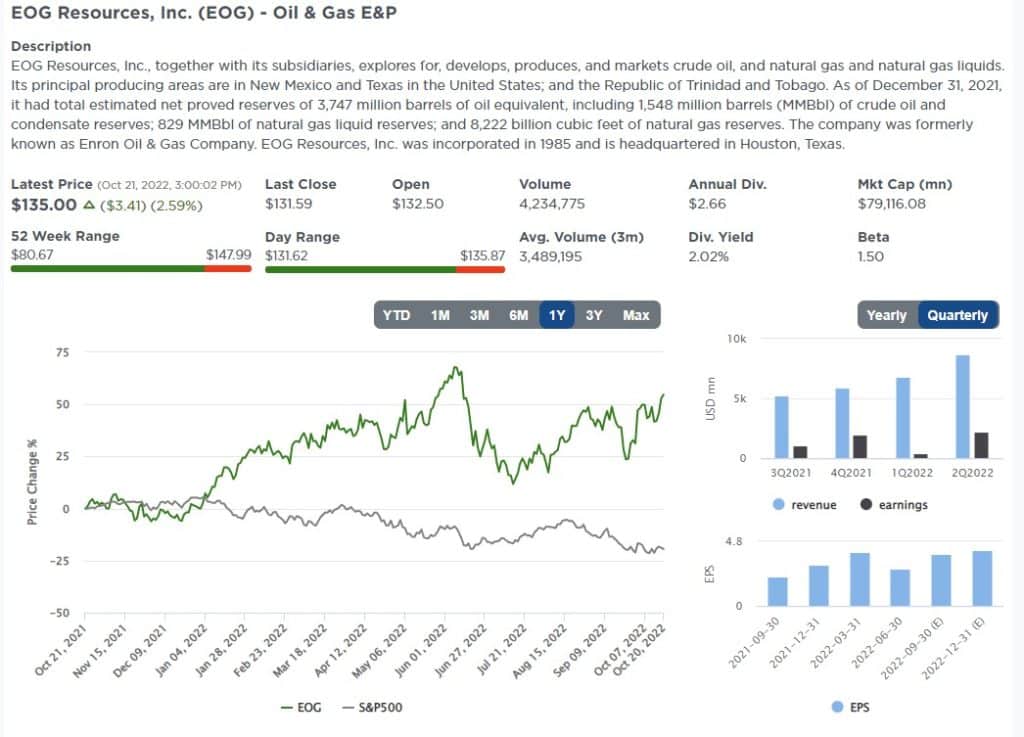This screenshot has height=737, width=1024.
Task: Click the 2022-03-31 EPS bar
Action: click(859, 580)
